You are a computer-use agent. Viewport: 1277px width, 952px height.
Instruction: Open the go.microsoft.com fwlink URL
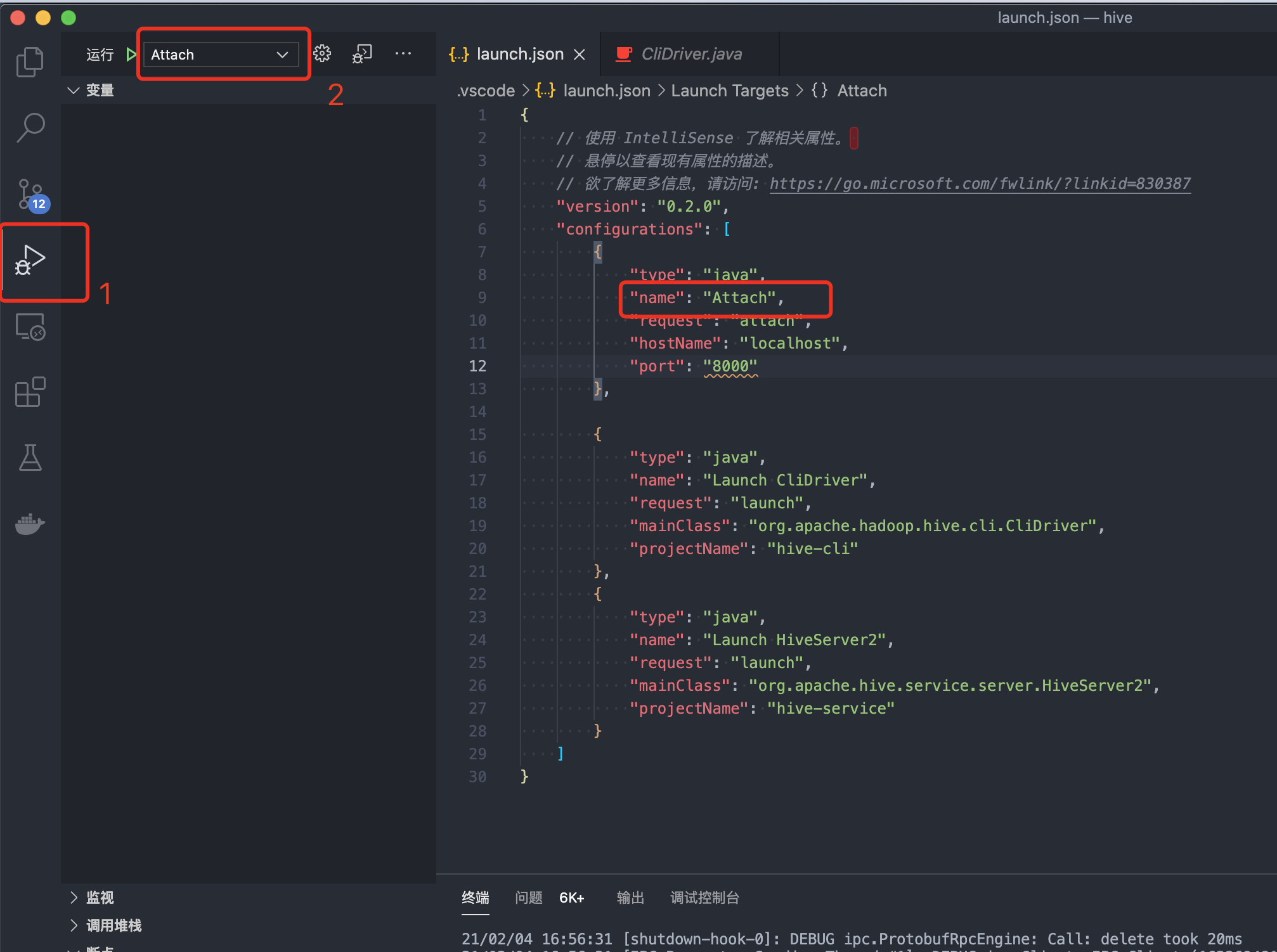click(x=980, y=184)
